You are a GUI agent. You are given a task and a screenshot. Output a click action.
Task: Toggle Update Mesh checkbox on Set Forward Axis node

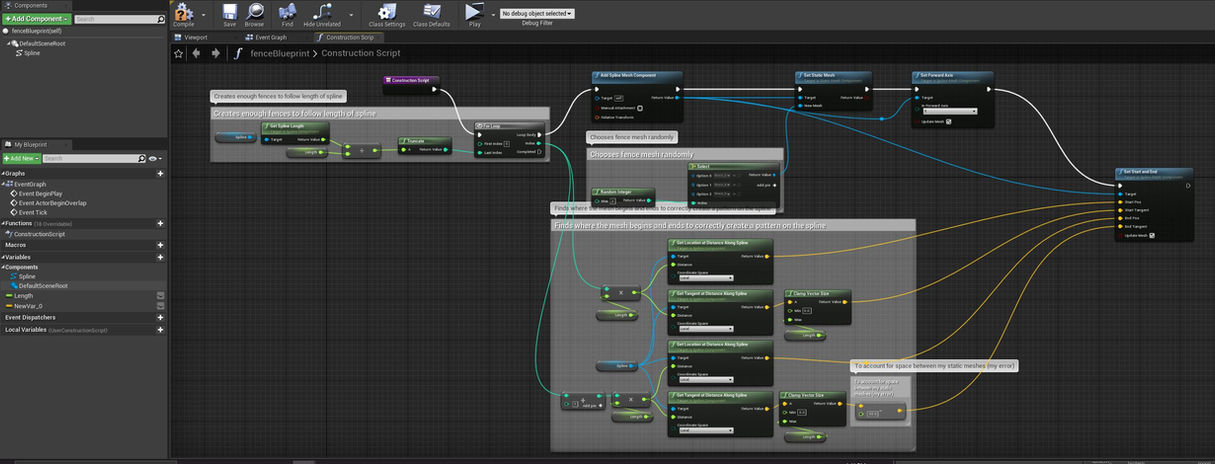tap(948, 122)
